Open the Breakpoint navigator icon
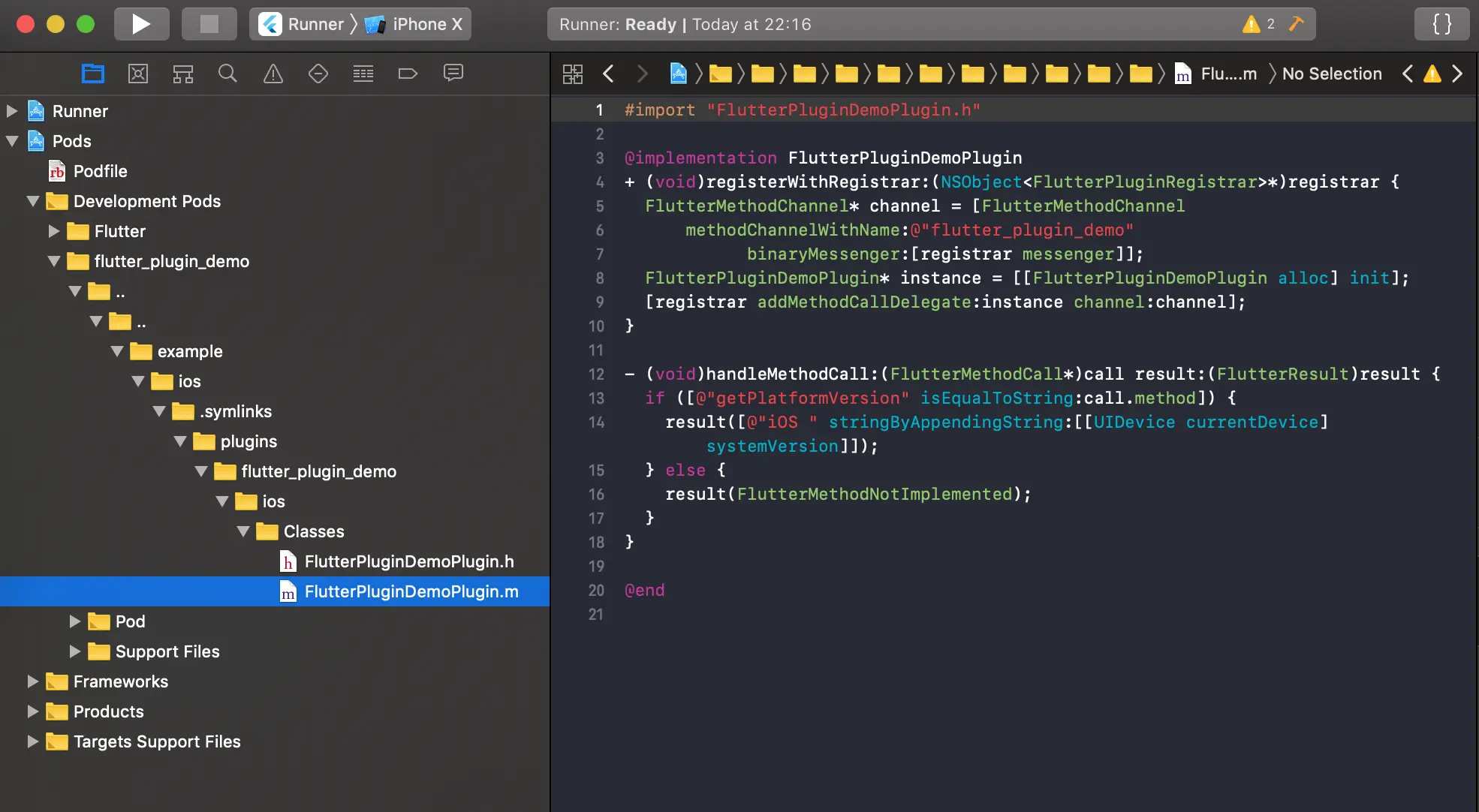Viewport: 1479px width, 812px height. tap(408, 74)
